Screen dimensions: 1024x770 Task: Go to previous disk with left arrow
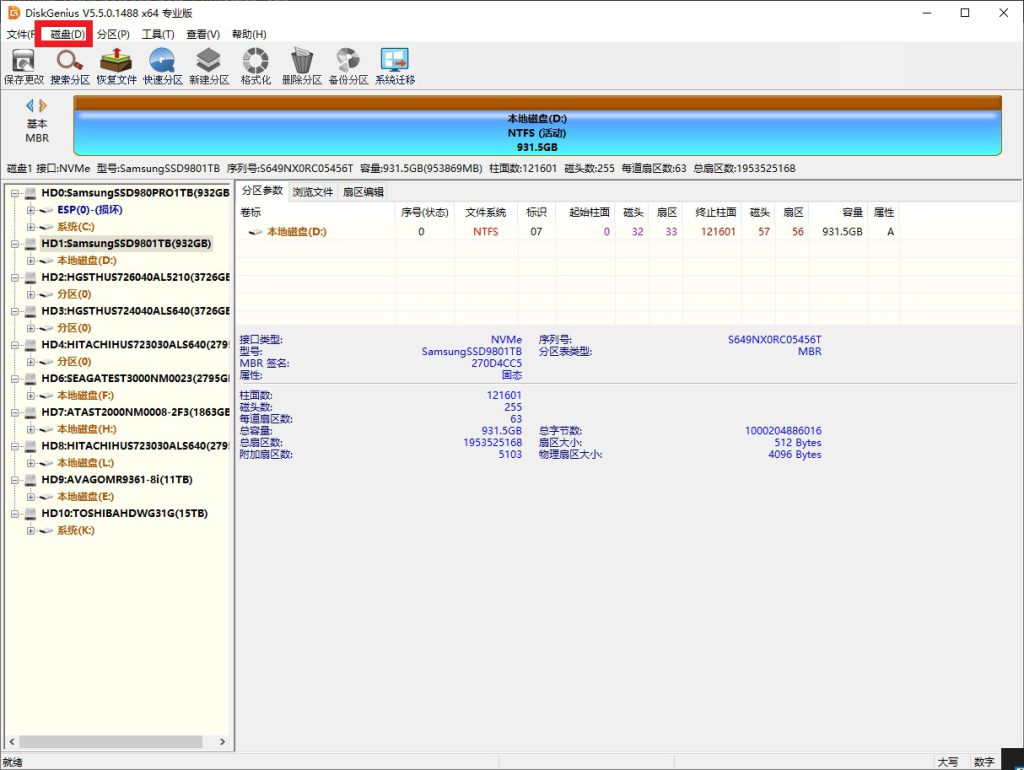(x=30, y=105)
